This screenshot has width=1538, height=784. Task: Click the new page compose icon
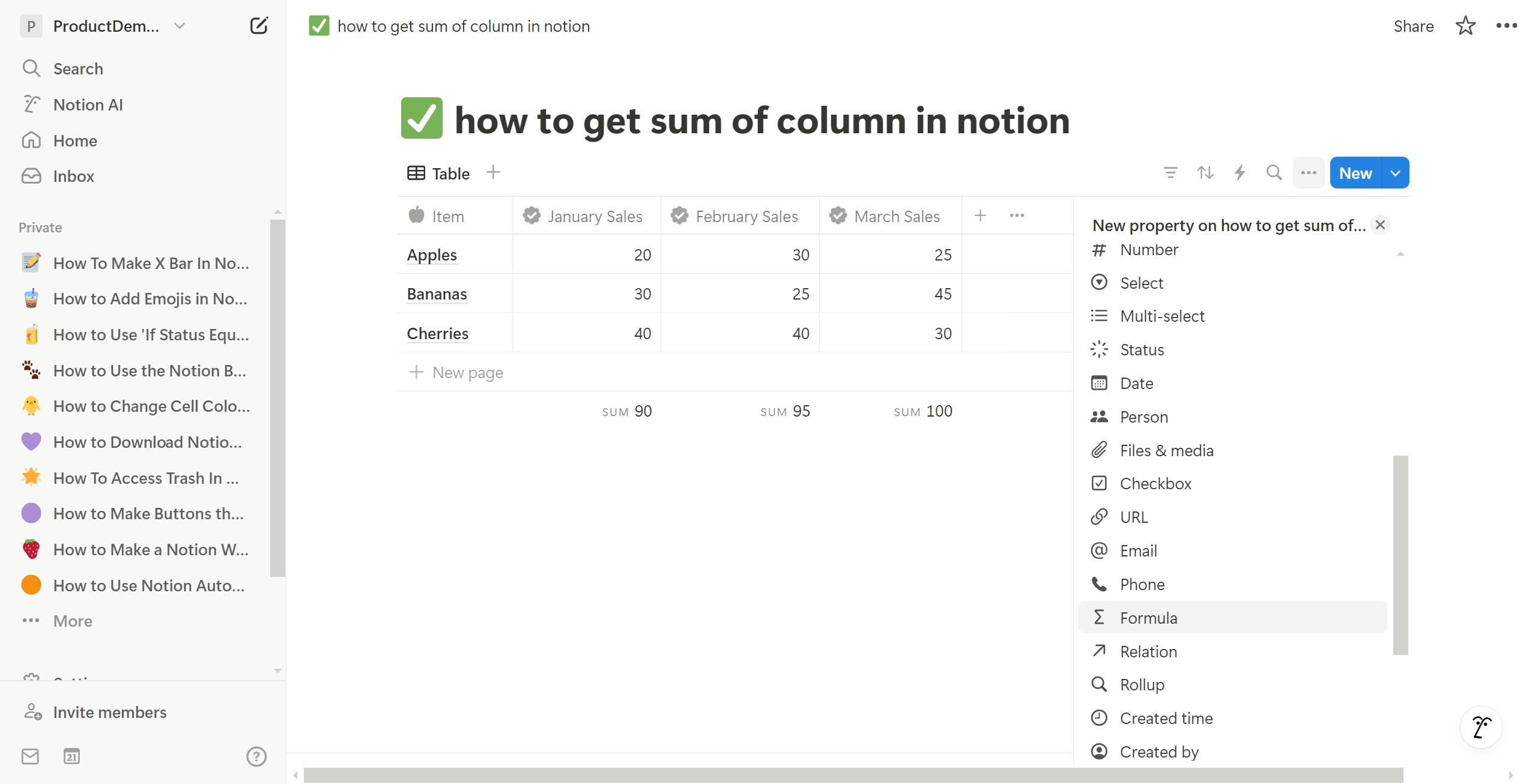[x=259, y=26]
